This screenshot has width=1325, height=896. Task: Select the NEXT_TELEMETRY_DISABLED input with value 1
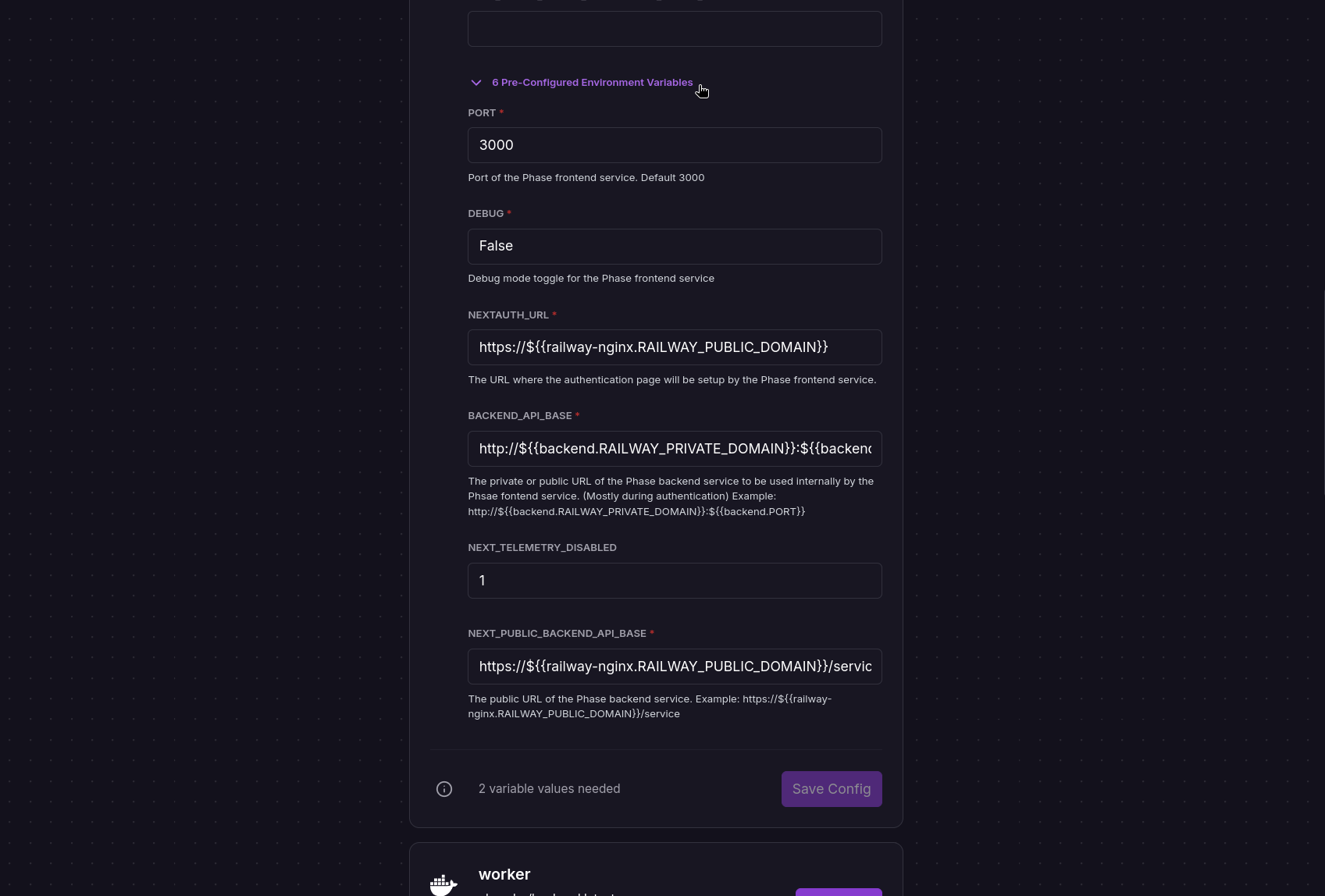click(675, 581)
